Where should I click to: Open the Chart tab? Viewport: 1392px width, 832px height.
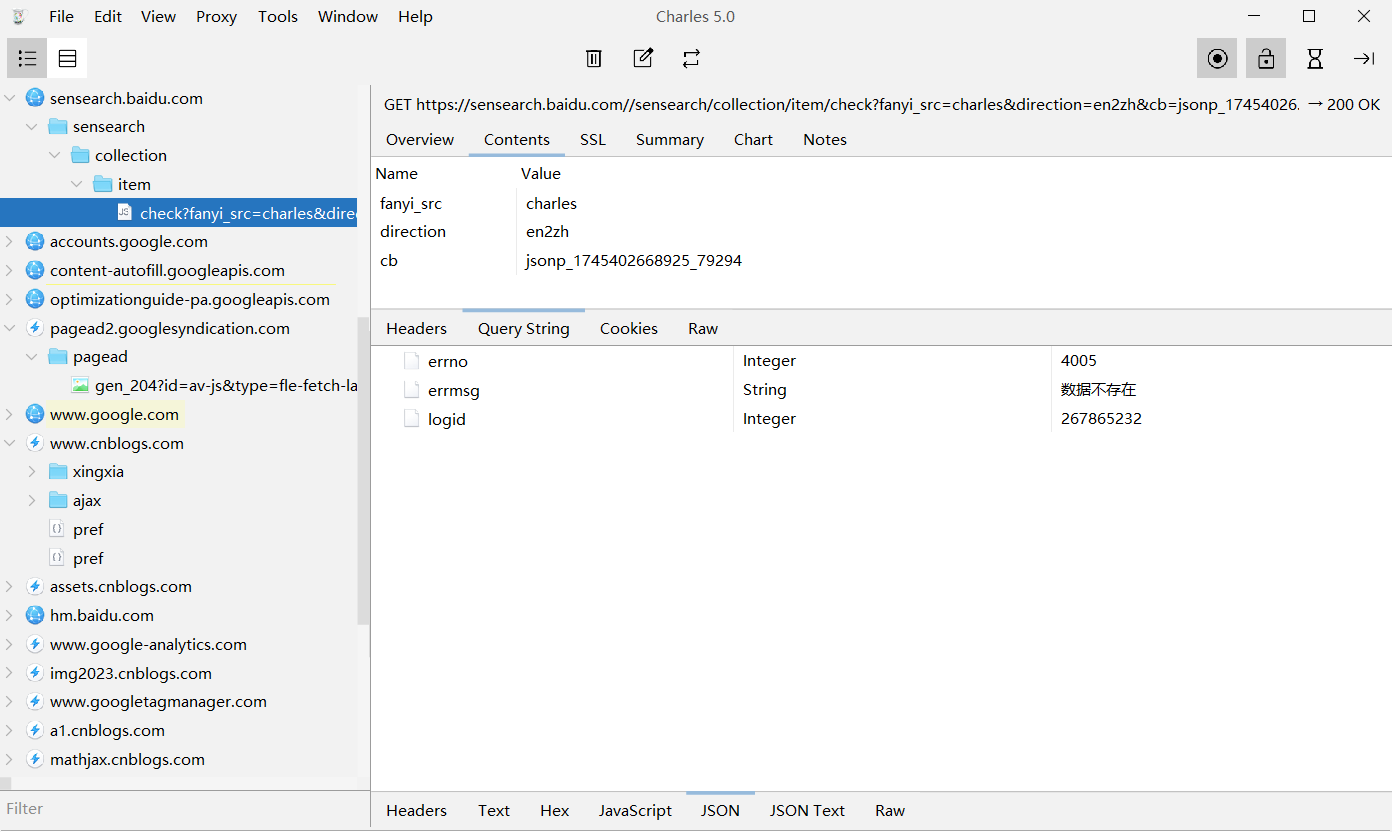click(x=753, y=140)
